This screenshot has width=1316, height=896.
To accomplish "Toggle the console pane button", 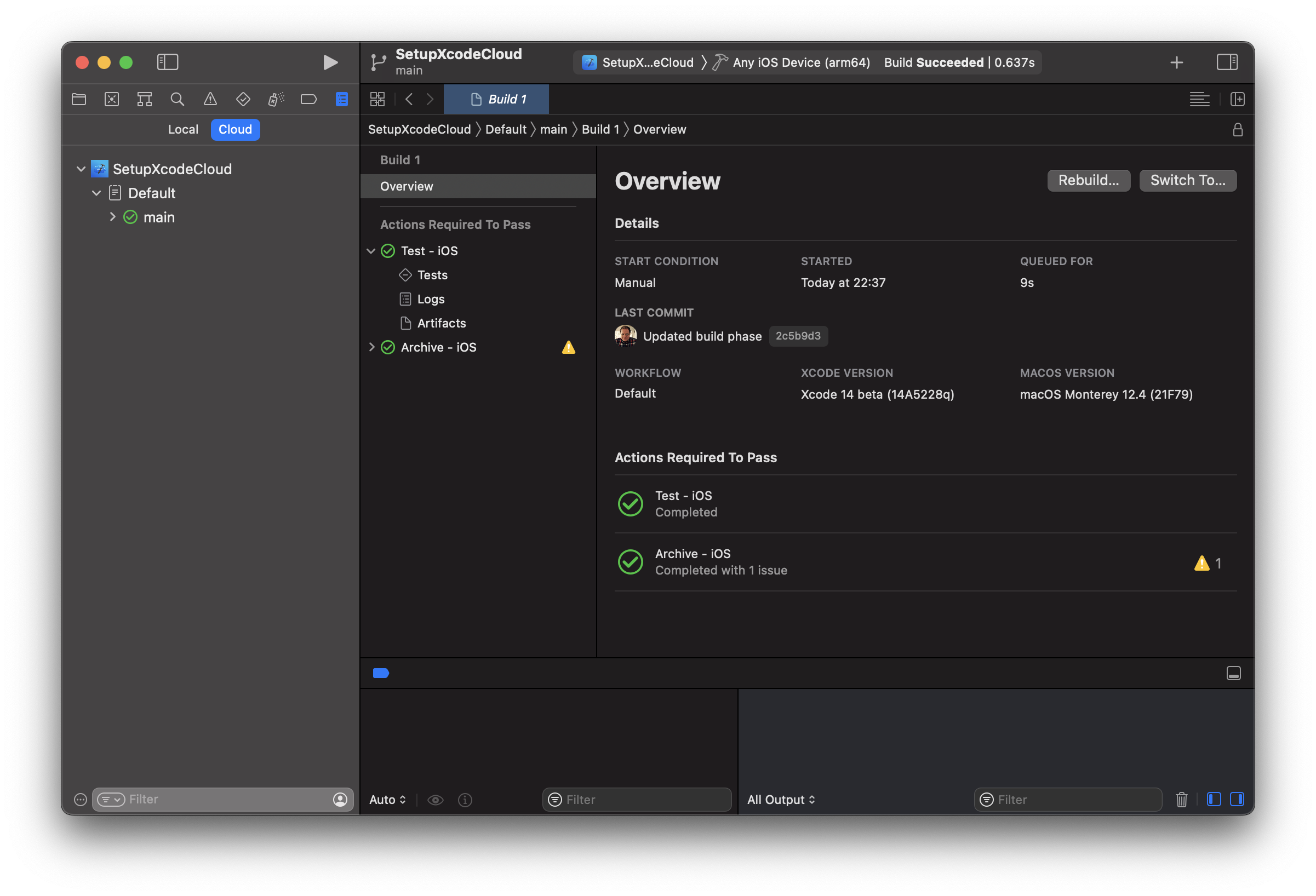I will tap(1237, 799).
